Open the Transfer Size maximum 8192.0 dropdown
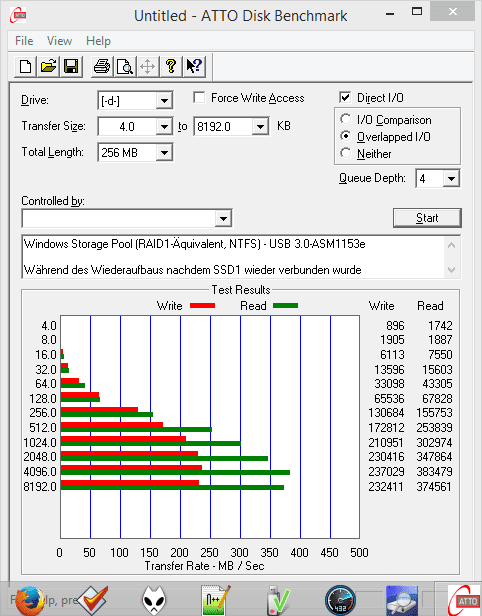This screenshot has height=616, width=482. (x=260, y=127)
